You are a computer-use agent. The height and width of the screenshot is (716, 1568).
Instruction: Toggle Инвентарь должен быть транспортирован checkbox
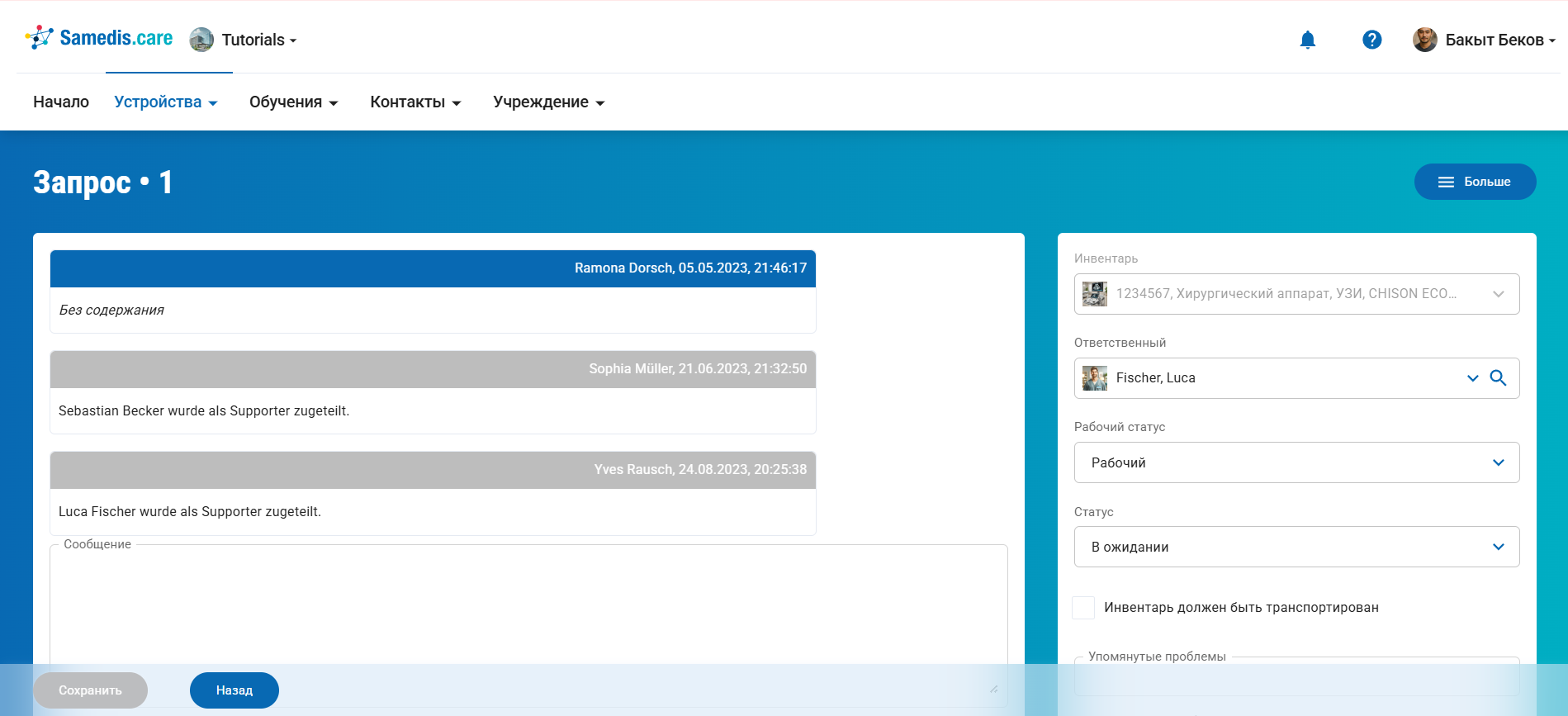tap(1083, 608)
